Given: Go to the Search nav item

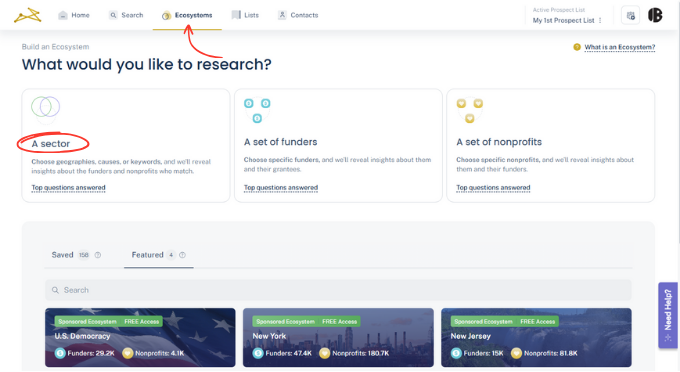Looking at the screenshot, I should click(126, 15).
